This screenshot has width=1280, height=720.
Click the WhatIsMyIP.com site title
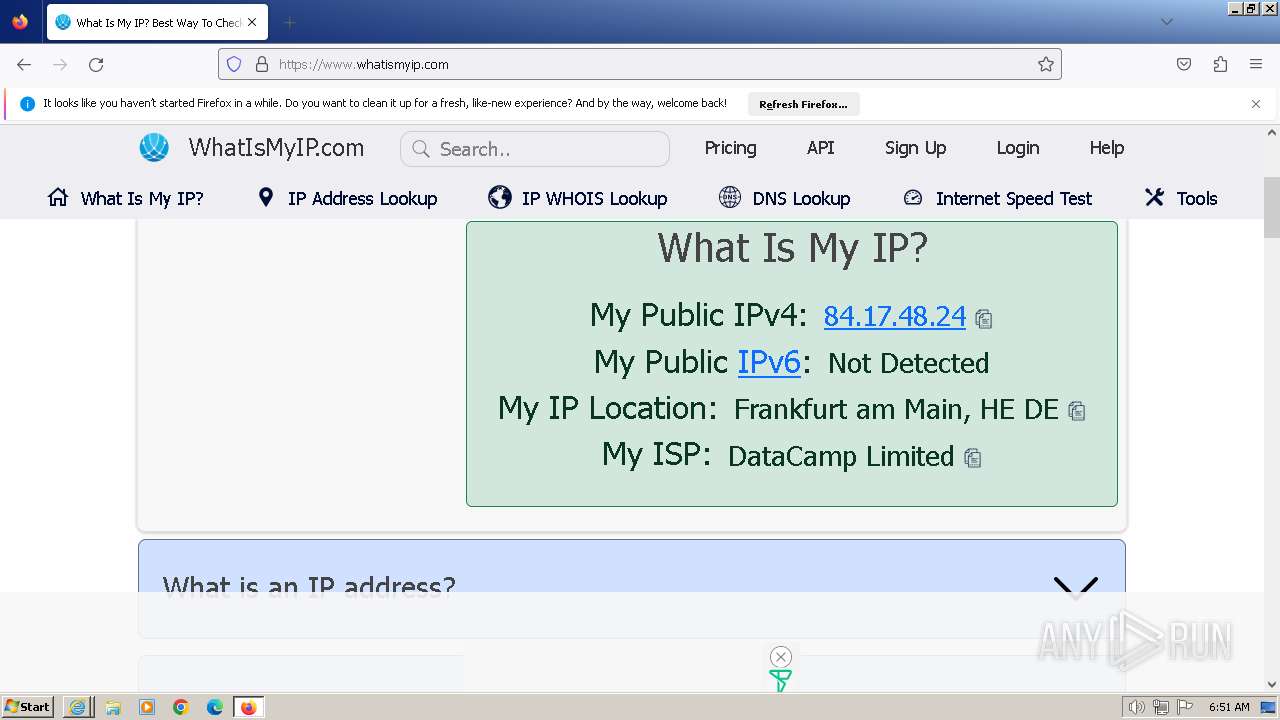point(276,148)
